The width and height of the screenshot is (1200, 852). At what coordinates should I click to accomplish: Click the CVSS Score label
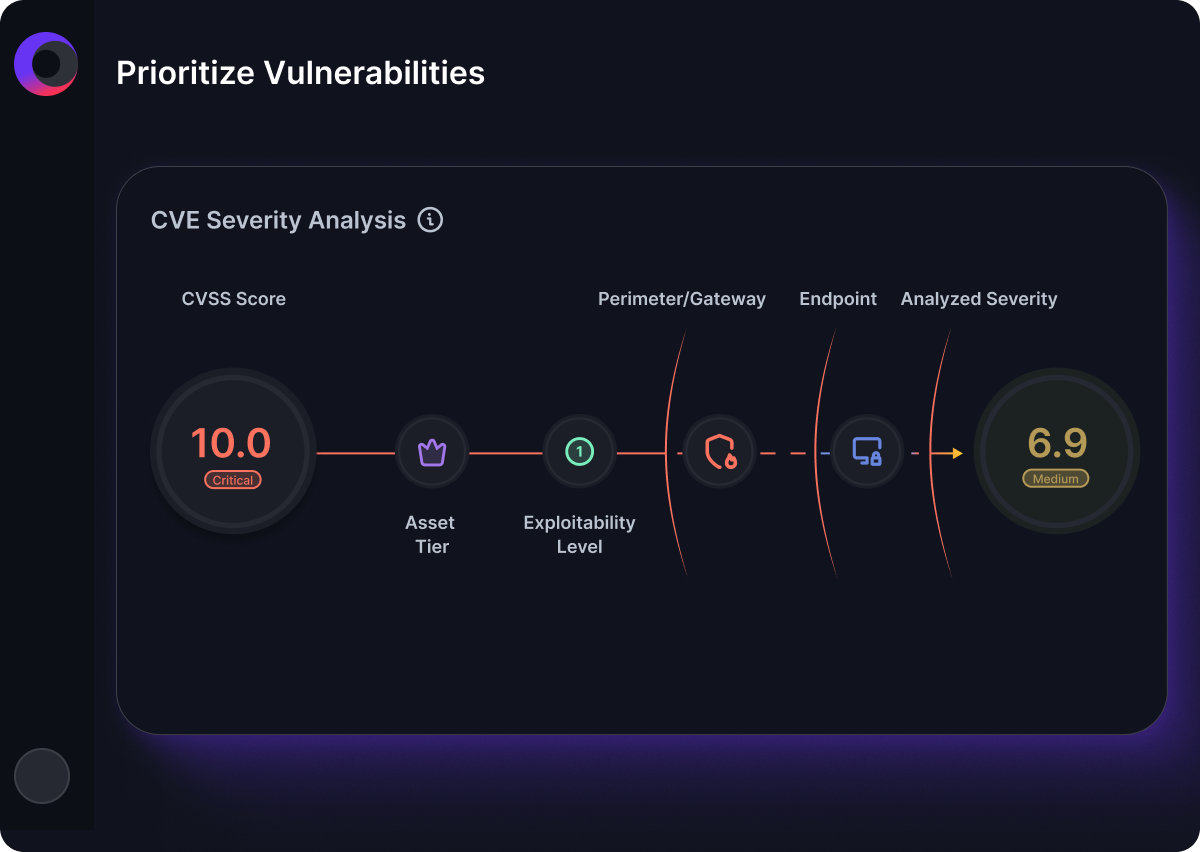click(x=234, y=299)
